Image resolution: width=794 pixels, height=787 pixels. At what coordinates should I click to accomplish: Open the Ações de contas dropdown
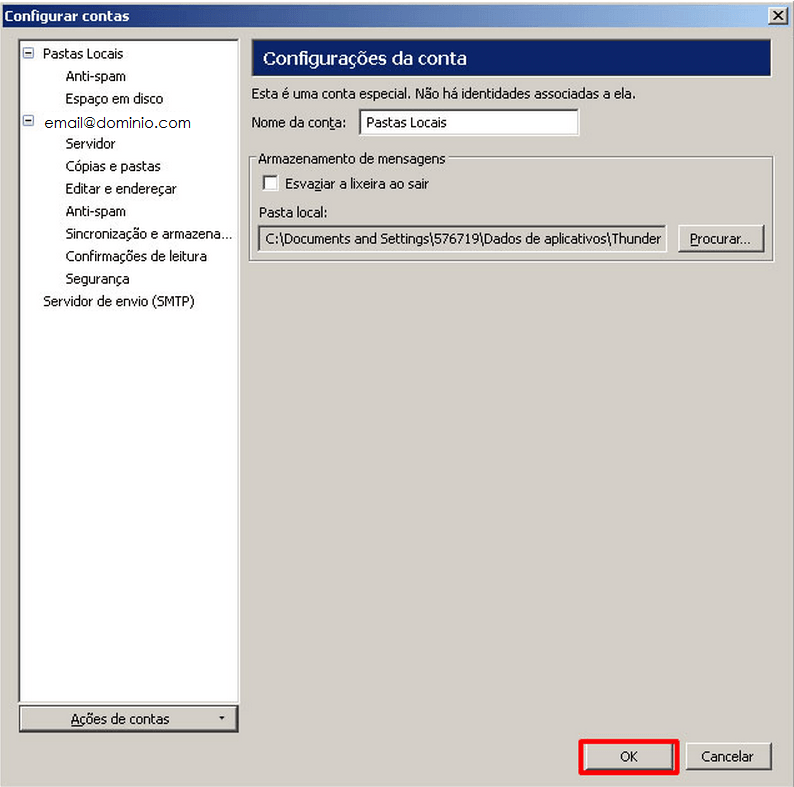pos(128,719)
